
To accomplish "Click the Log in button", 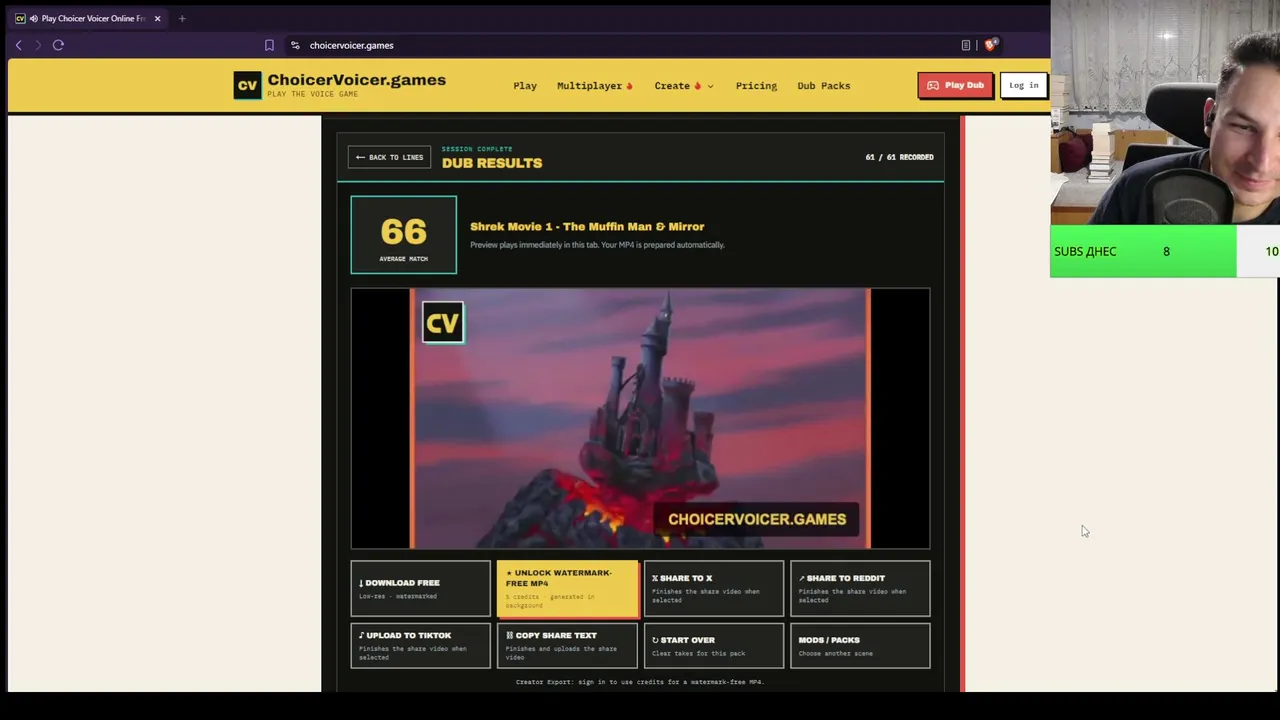I will (1024, 85).
